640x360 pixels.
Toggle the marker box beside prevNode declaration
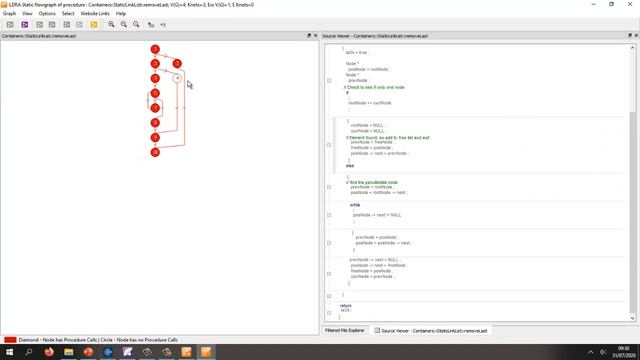[329, 81]
